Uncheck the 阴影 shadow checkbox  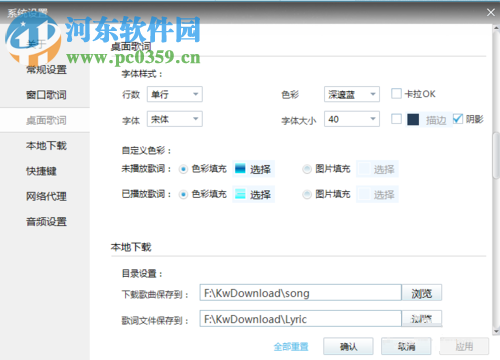click(458, 119)
